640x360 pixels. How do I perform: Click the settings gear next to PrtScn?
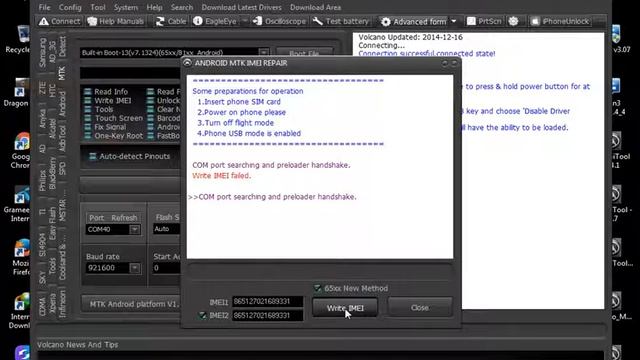tap(513, 21)
